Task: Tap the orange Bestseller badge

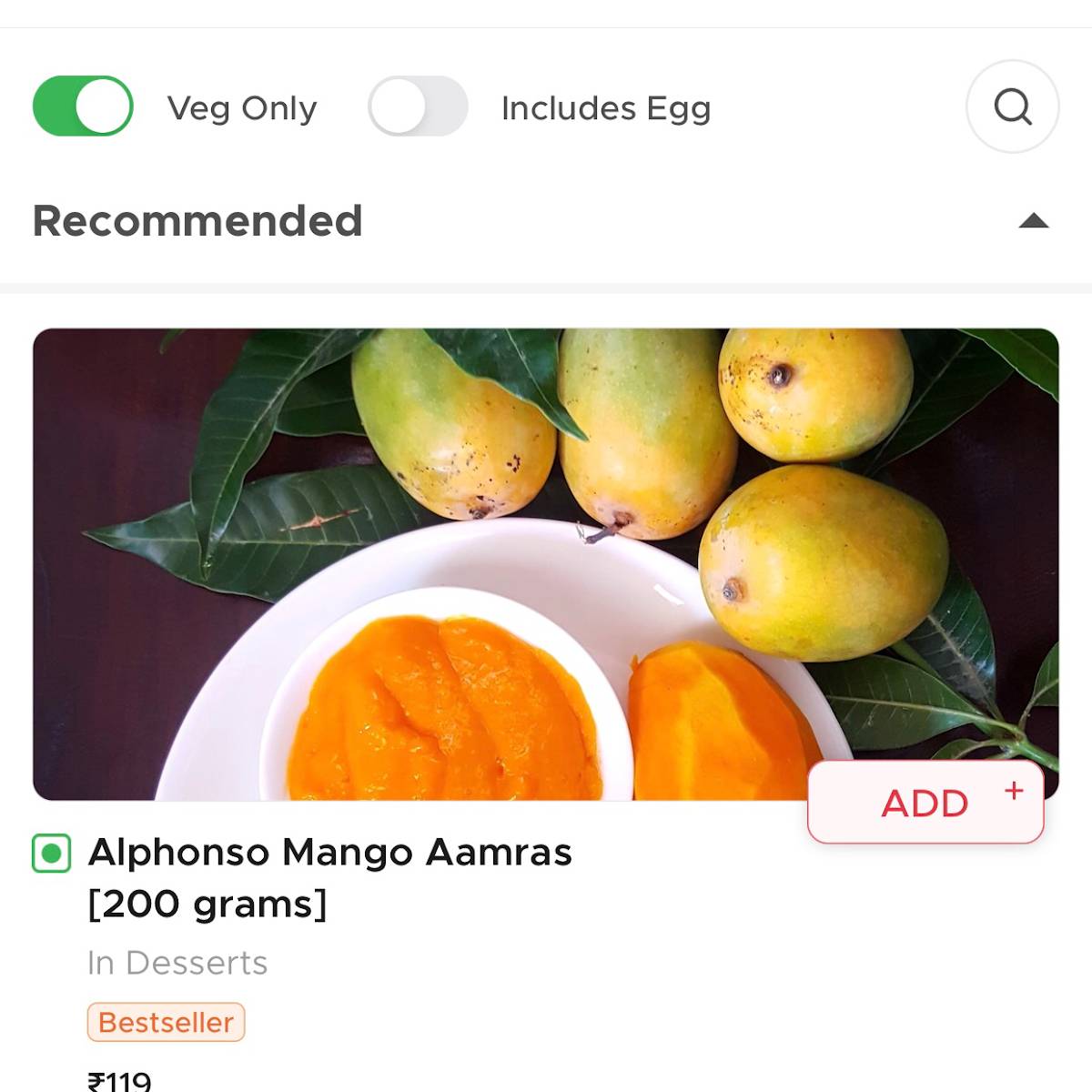Action: click(x=166, y=1022)
